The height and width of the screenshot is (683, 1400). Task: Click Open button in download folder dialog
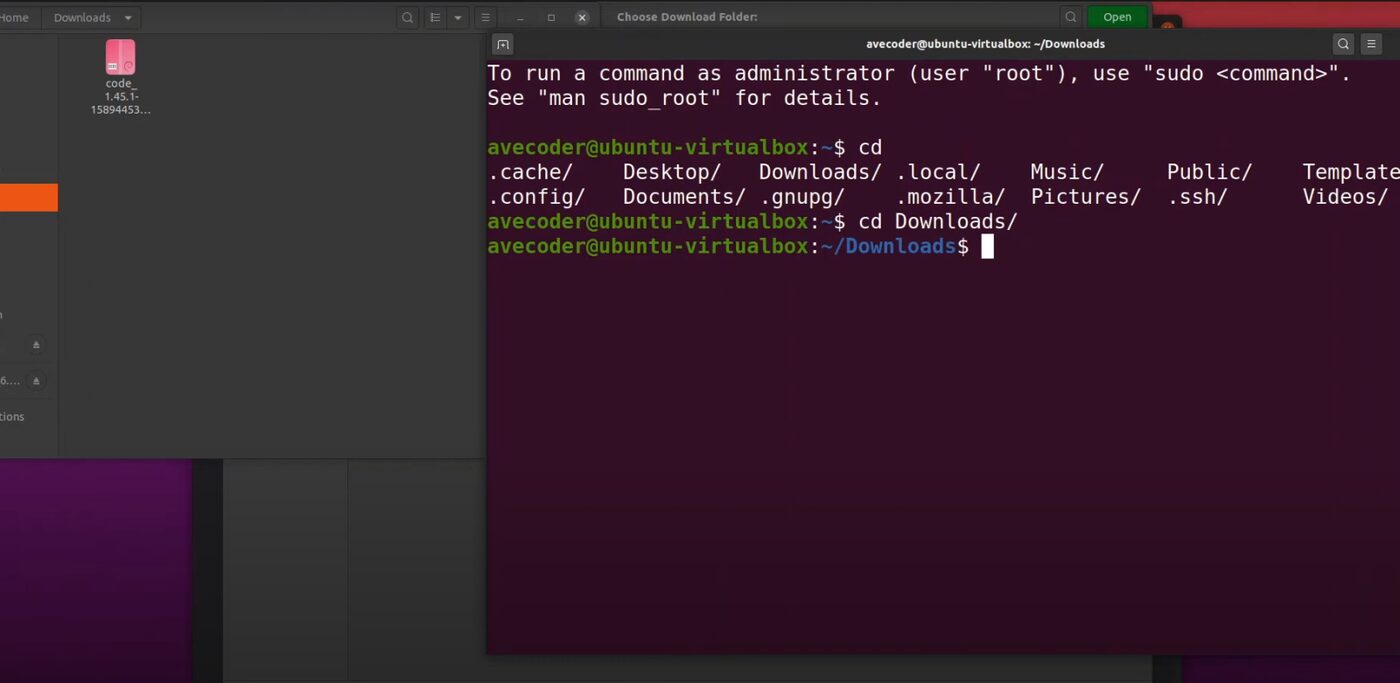click(x=1117, y=17)
